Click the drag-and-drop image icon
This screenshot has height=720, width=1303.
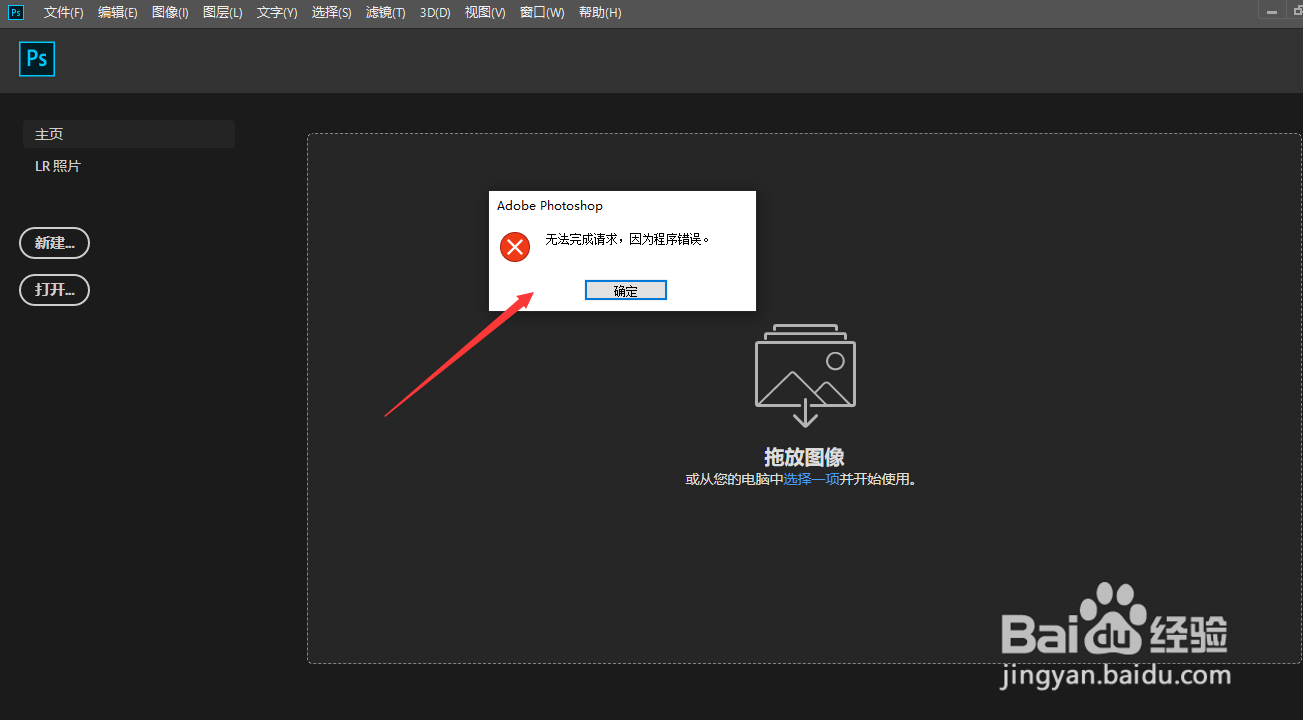805,375
